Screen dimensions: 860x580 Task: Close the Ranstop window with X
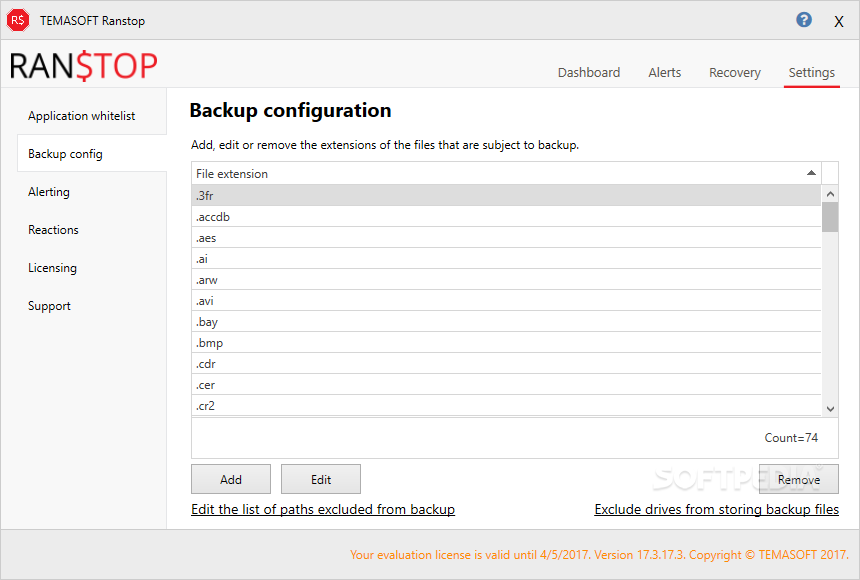pos(839,21)
